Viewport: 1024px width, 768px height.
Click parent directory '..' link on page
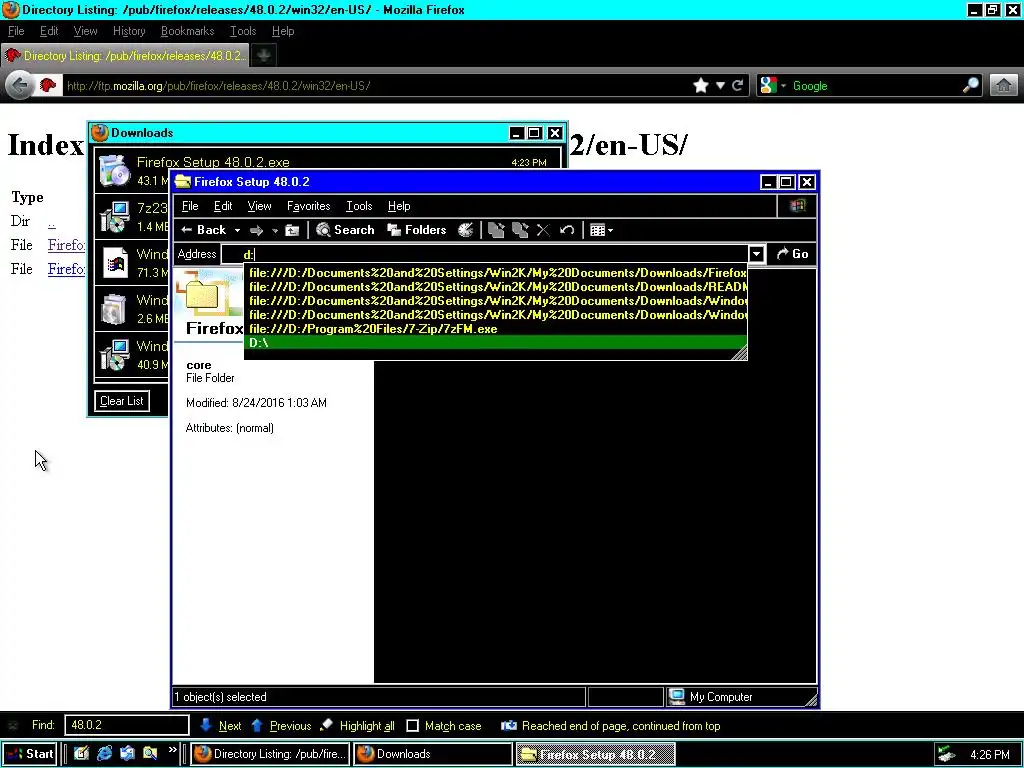click(52, 222)
